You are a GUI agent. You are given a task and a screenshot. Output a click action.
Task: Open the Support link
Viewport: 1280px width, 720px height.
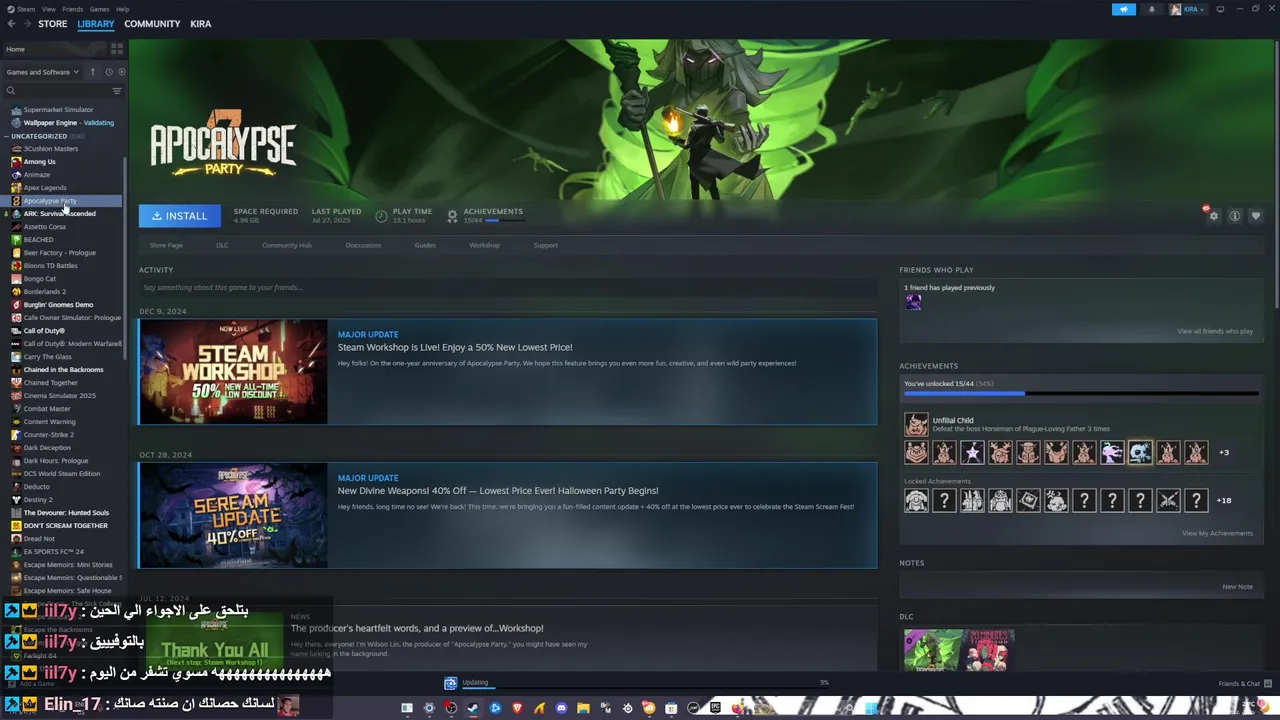click(x=545, y=245)
